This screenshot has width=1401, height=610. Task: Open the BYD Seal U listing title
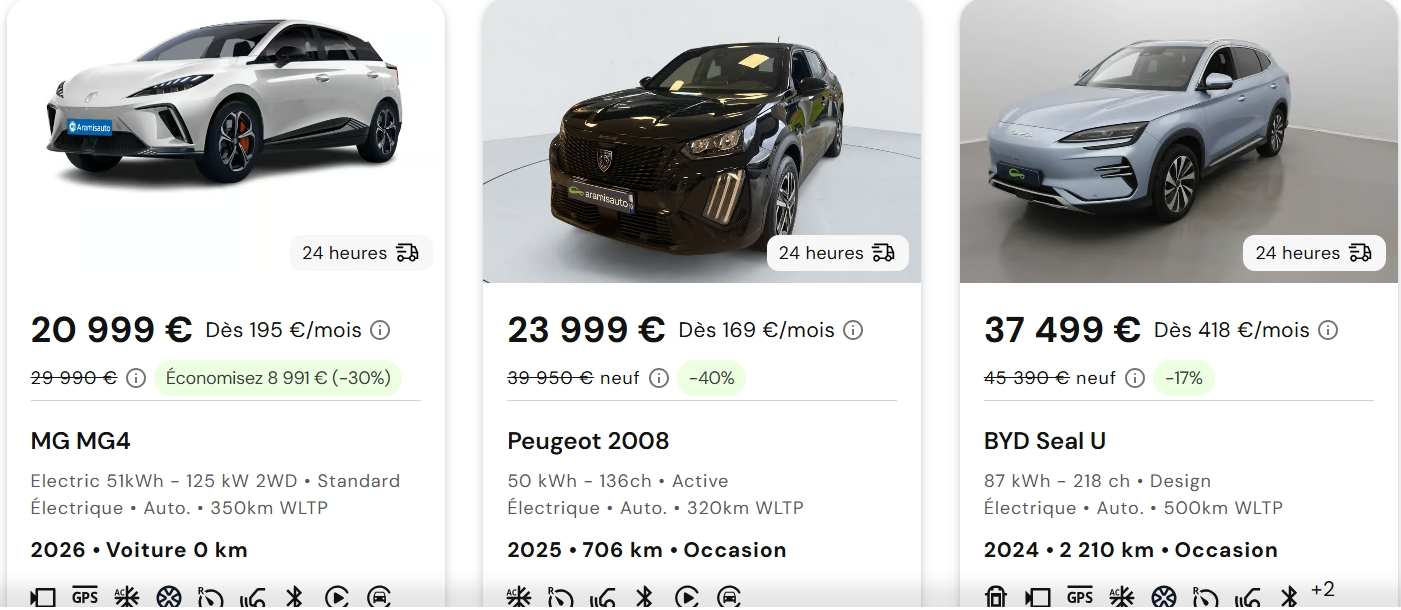(x=1044, y=441)
